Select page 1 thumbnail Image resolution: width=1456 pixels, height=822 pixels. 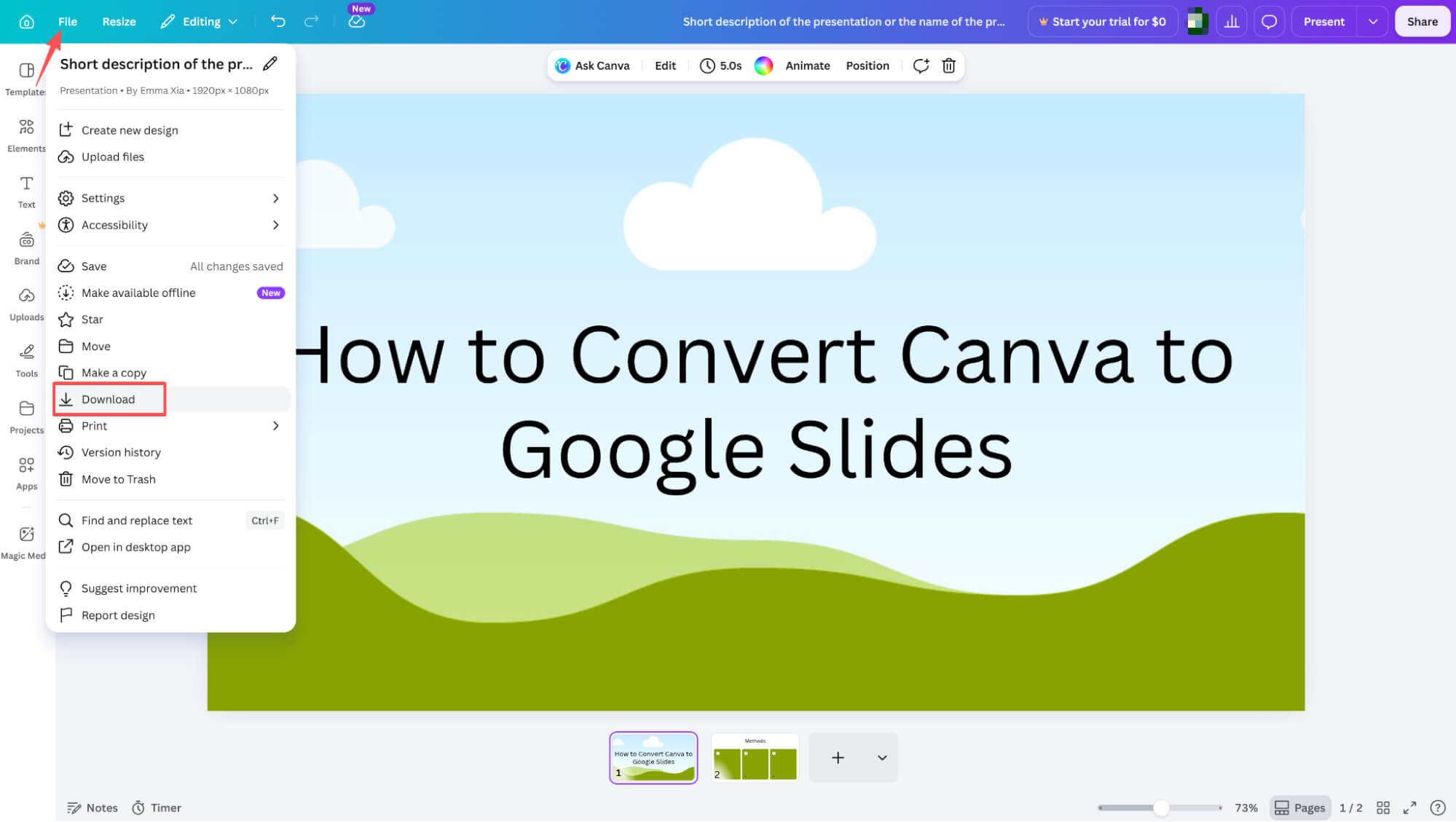pyautogui.click(x=653, y=758)
